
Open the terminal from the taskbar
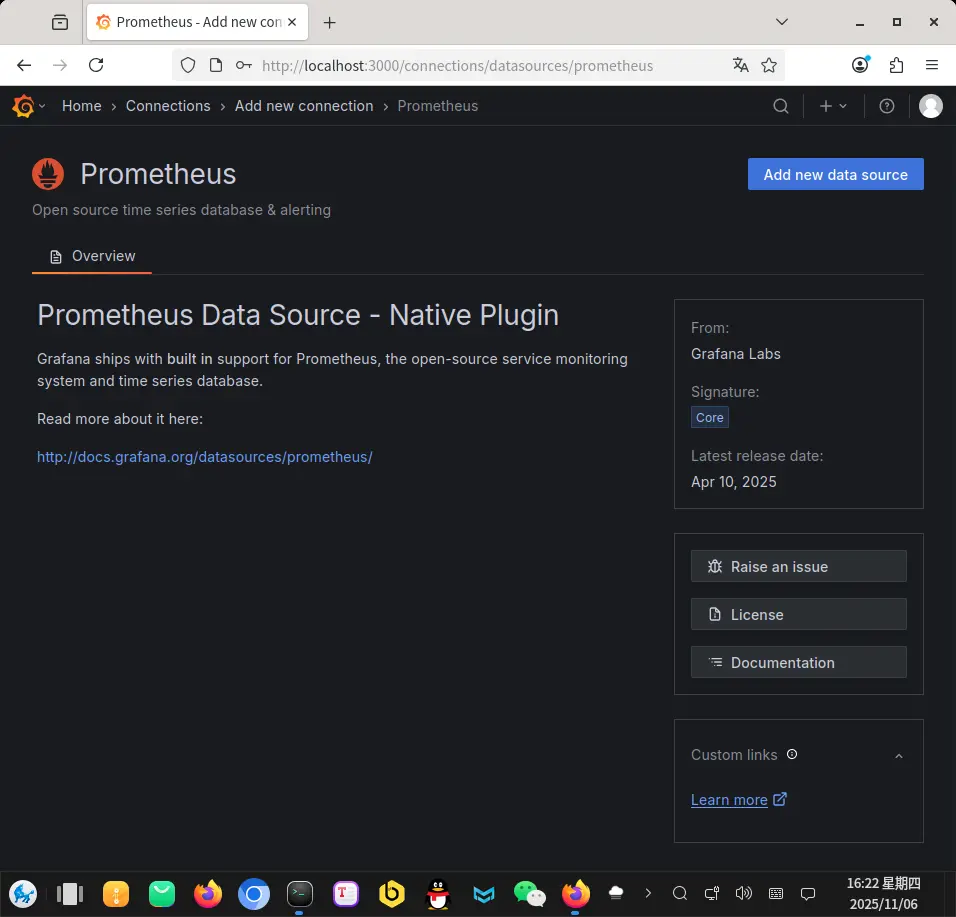click(x=299, y=893)
